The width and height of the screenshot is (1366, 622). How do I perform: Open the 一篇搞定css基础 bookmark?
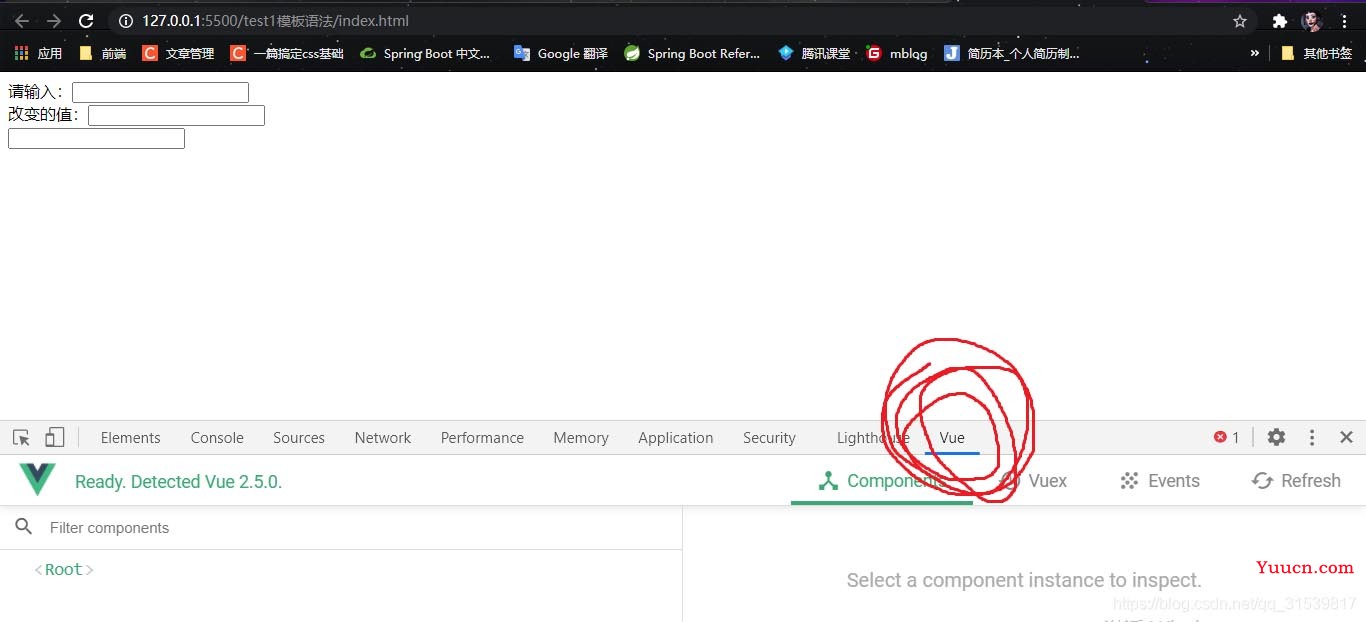[x=287, y=53]
